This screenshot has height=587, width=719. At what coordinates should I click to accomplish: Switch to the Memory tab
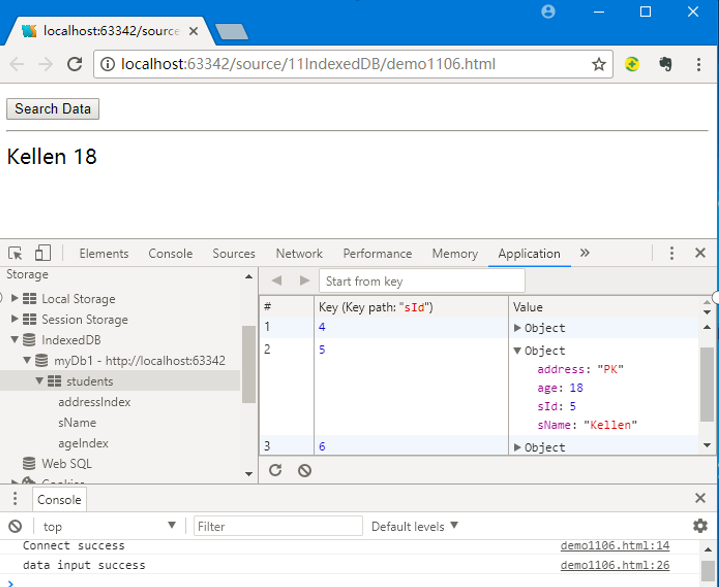pyautogui.click(x=455, y=254)
